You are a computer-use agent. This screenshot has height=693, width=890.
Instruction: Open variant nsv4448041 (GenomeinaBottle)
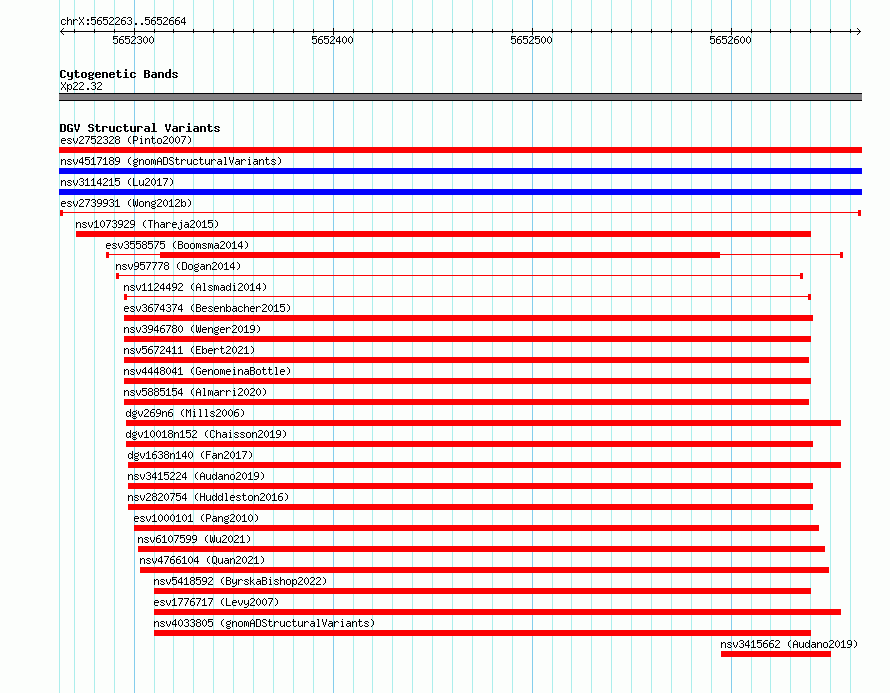[x=207, y=371]
